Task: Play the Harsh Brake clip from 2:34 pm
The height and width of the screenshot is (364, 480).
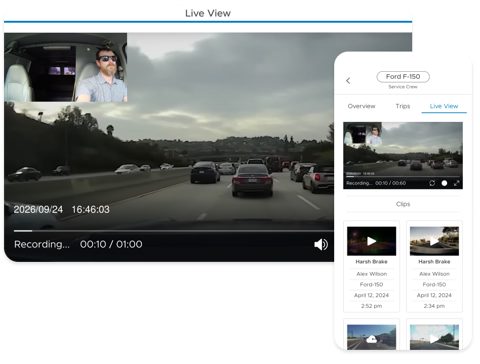Action: [434, 241]
